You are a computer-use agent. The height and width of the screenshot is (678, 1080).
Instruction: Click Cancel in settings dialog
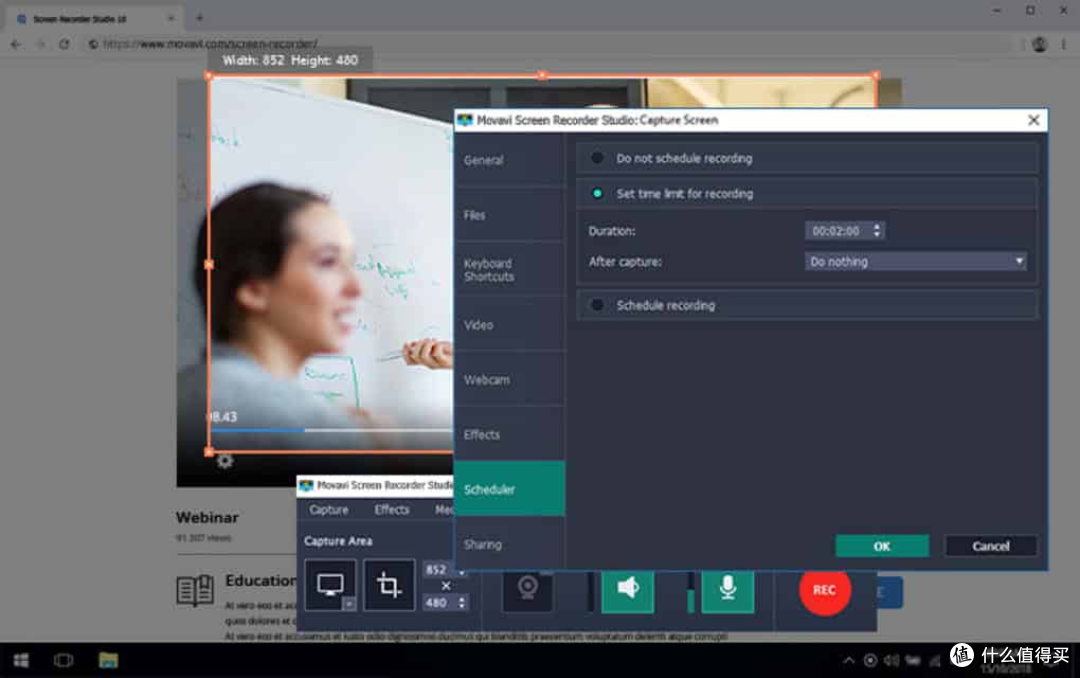990,546
